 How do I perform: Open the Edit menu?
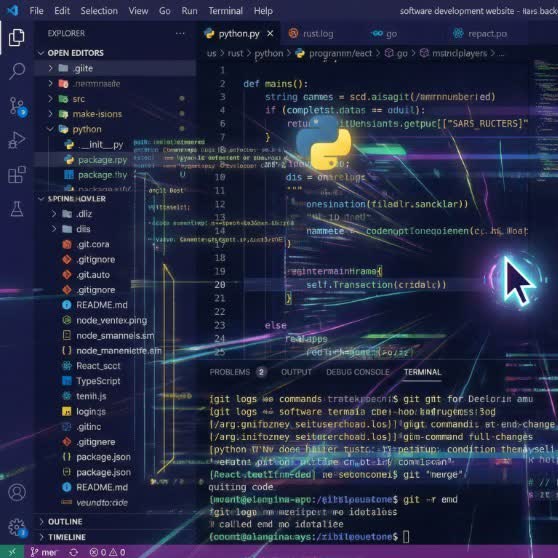tap(62, 11)
